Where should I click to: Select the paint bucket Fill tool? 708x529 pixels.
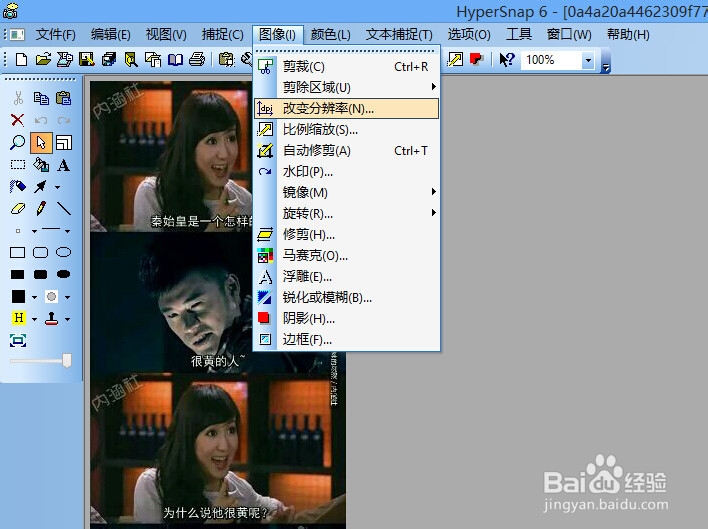[x=41, y=165]
